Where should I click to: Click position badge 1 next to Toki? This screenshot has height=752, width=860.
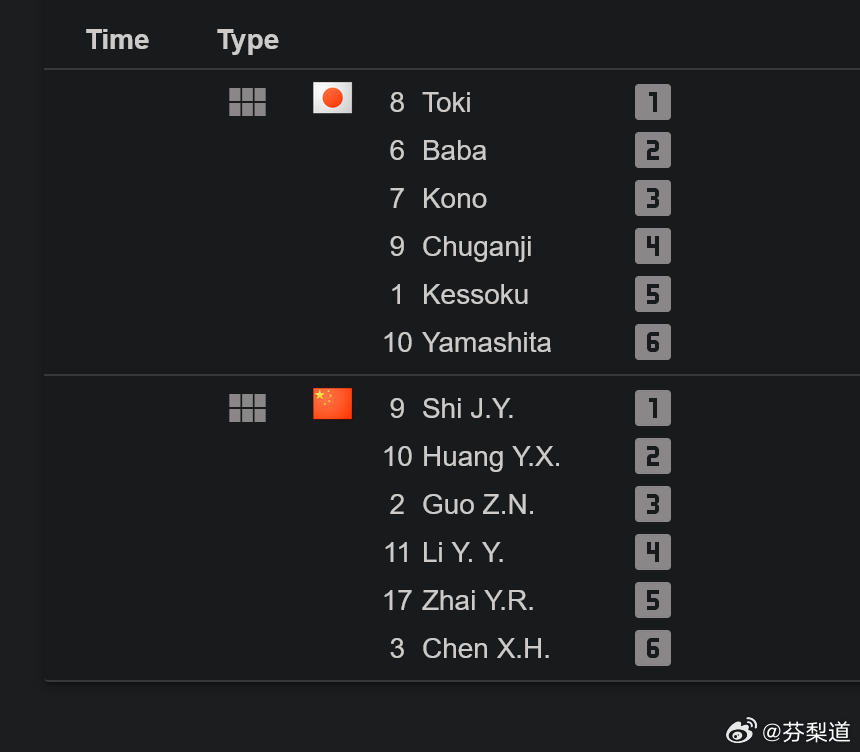tap(653, 102)
